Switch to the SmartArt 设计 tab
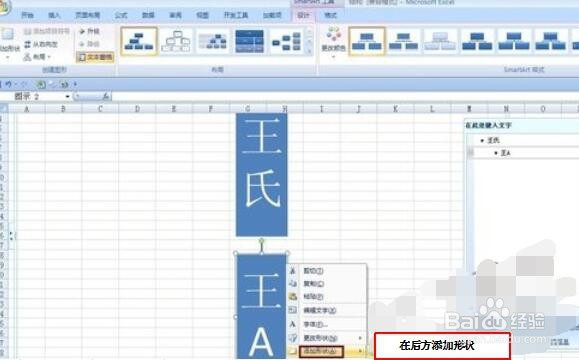This screenshot has width=579, height=360. coord(304,15)
